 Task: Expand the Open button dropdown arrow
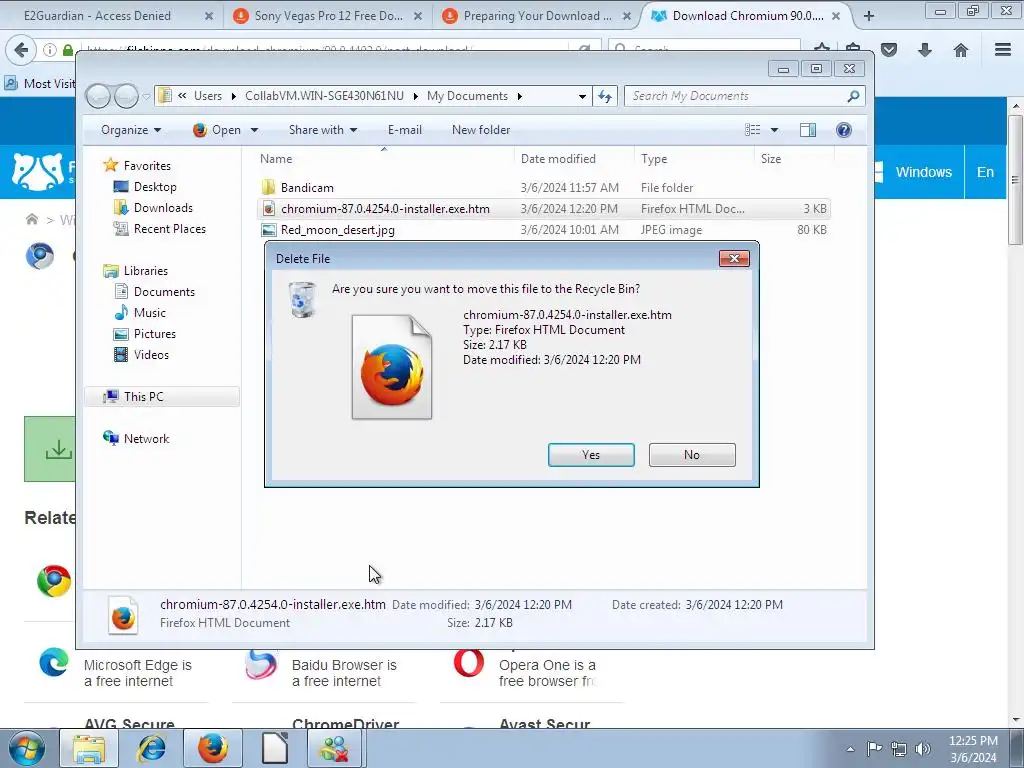[x=255, y=130]
